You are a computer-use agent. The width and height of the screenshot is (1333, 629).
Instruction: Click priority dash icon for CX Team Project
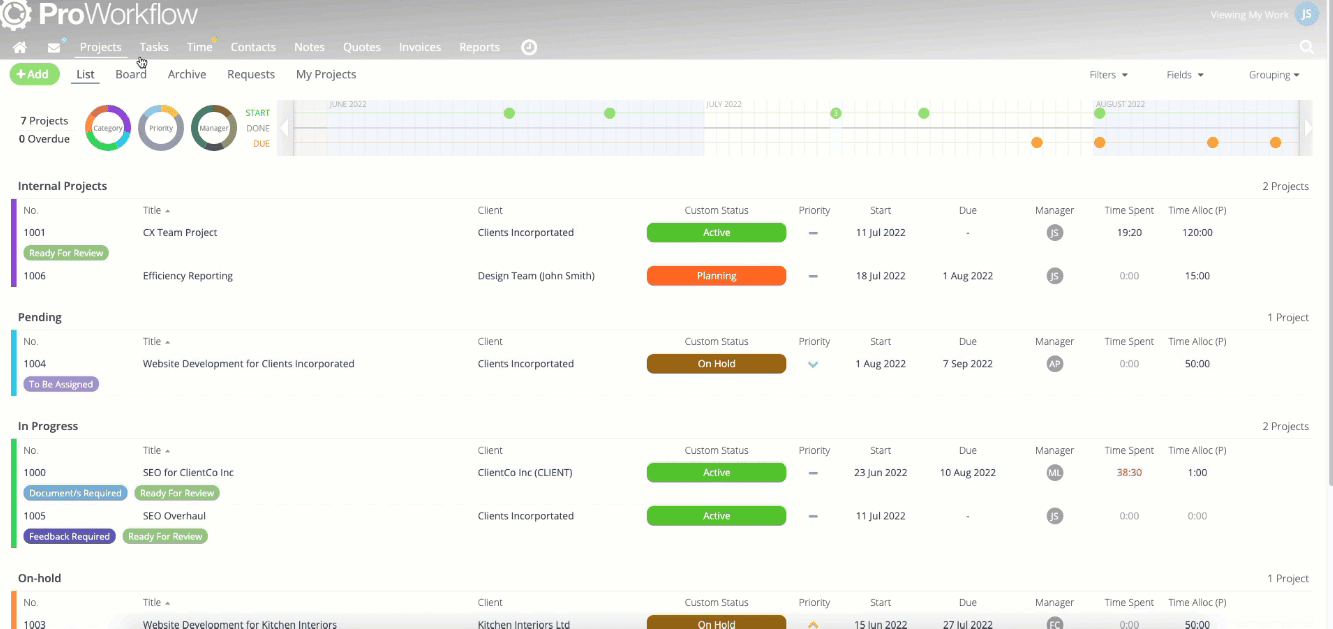(813, 233)
